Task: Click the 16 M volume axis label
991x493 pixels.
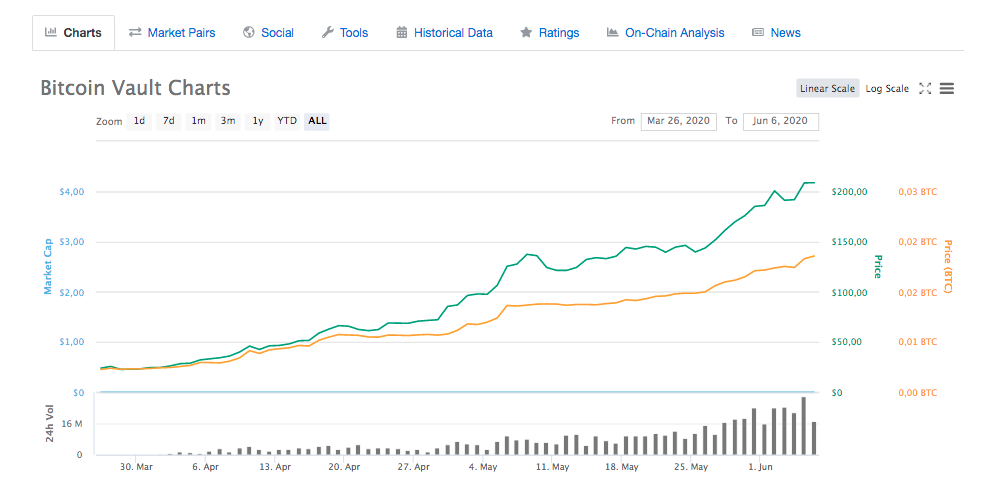Action: click(73, 424)
